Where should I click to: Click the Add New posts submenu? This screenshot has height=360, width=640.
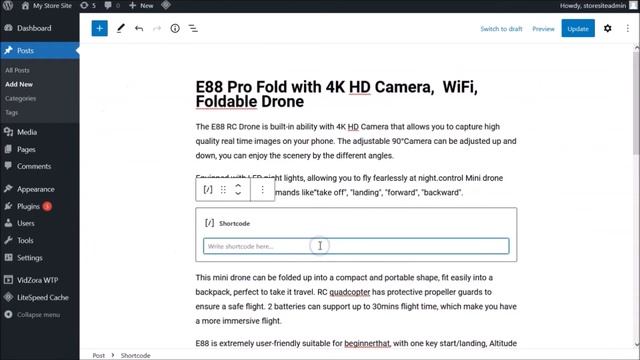tap(19, 84)
